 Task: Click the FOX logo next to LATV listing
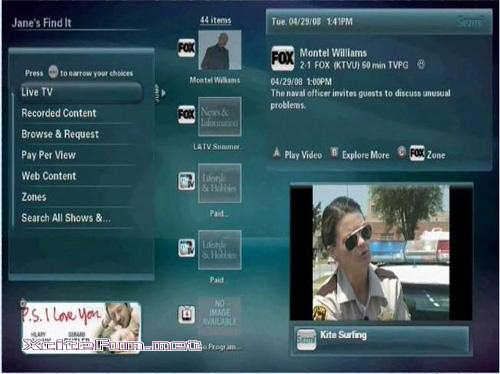click(186, 114)
